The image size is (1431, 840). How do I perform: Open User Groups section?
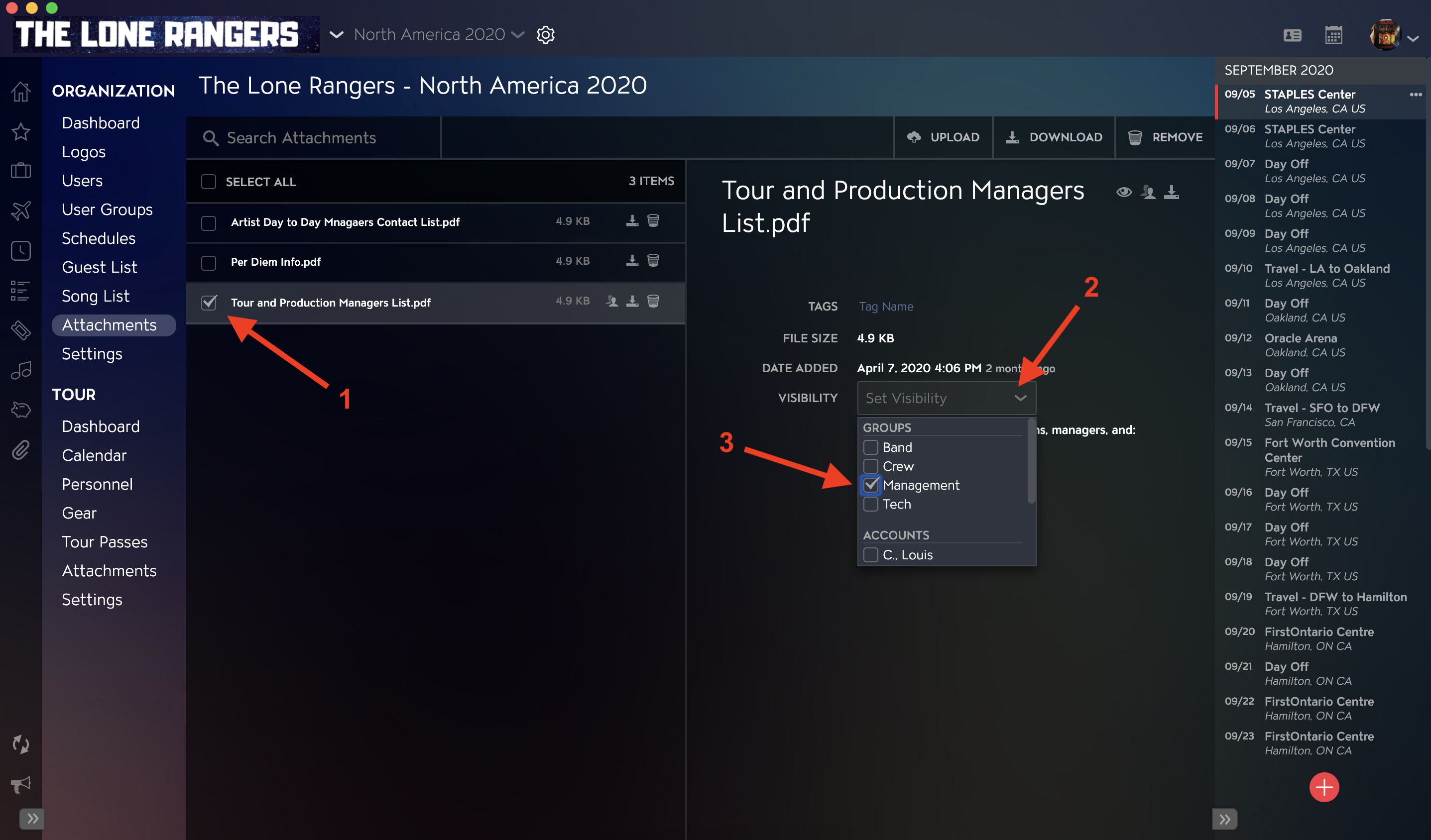107,210
